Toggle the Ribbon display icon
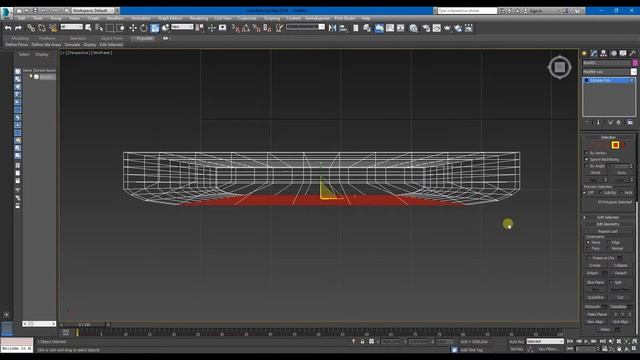Screen dimensions: 640x360 pyautogui.click(x=379, y=28)
